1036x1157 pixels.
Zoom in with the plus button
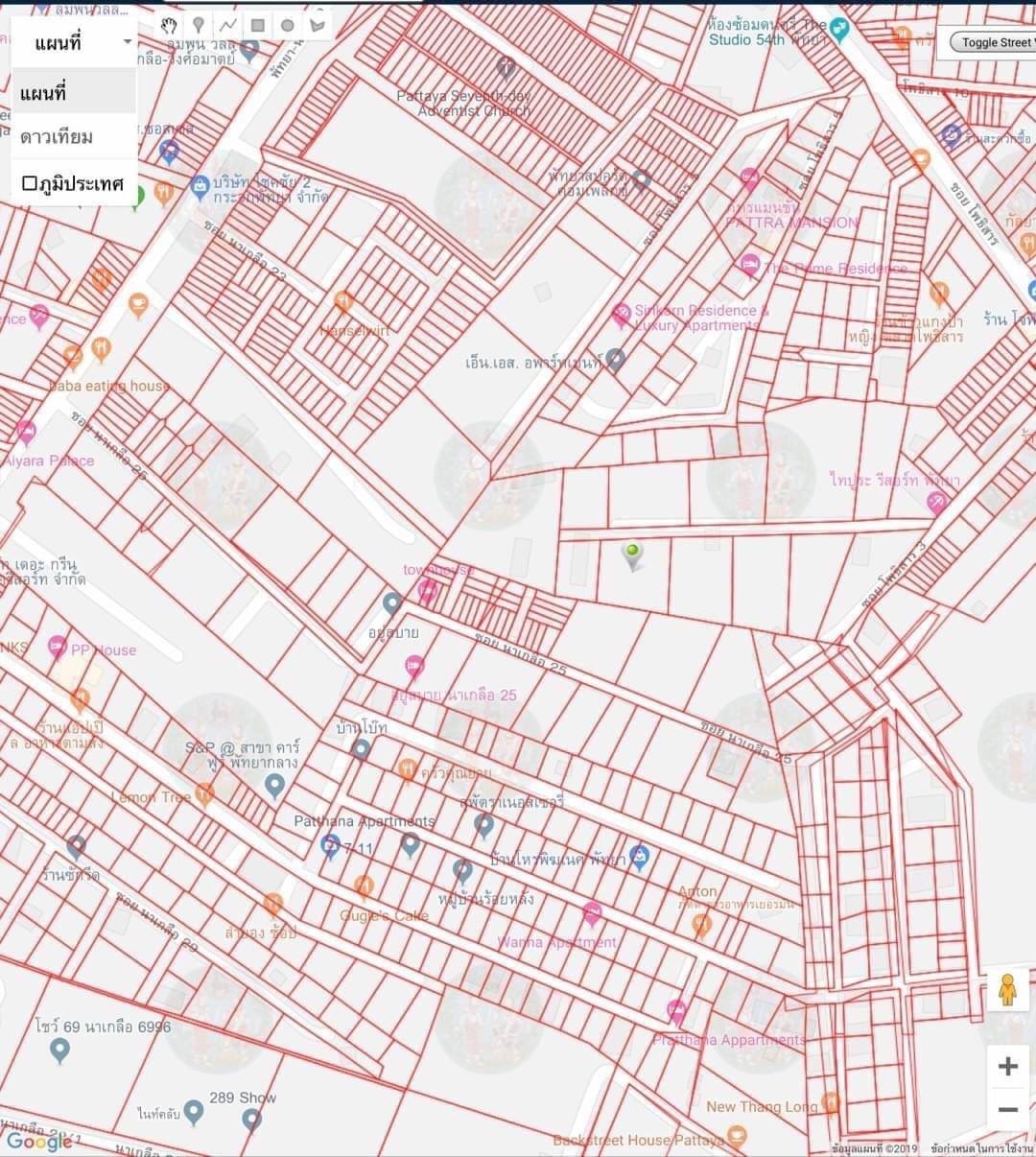click(x=1007, y=1066)
